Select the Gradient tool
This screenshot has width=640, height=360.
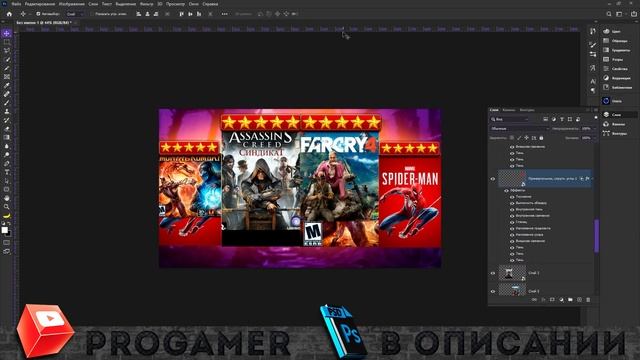(7, 137)
